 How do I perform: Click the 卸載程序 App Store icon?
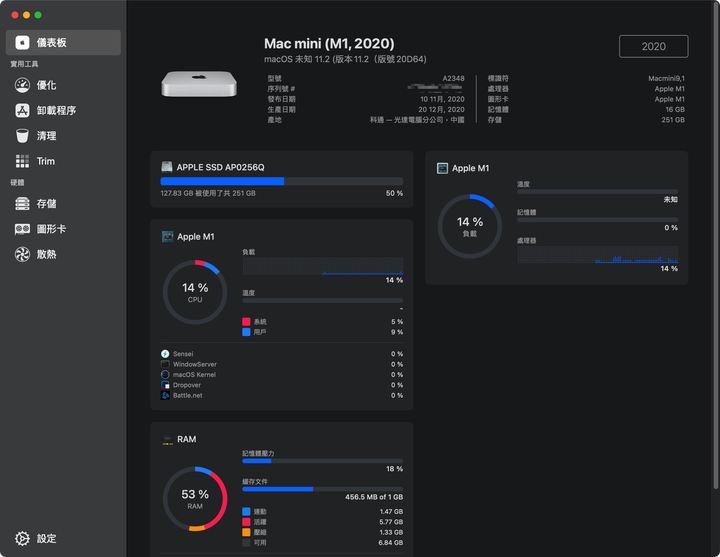click(22, 111)
